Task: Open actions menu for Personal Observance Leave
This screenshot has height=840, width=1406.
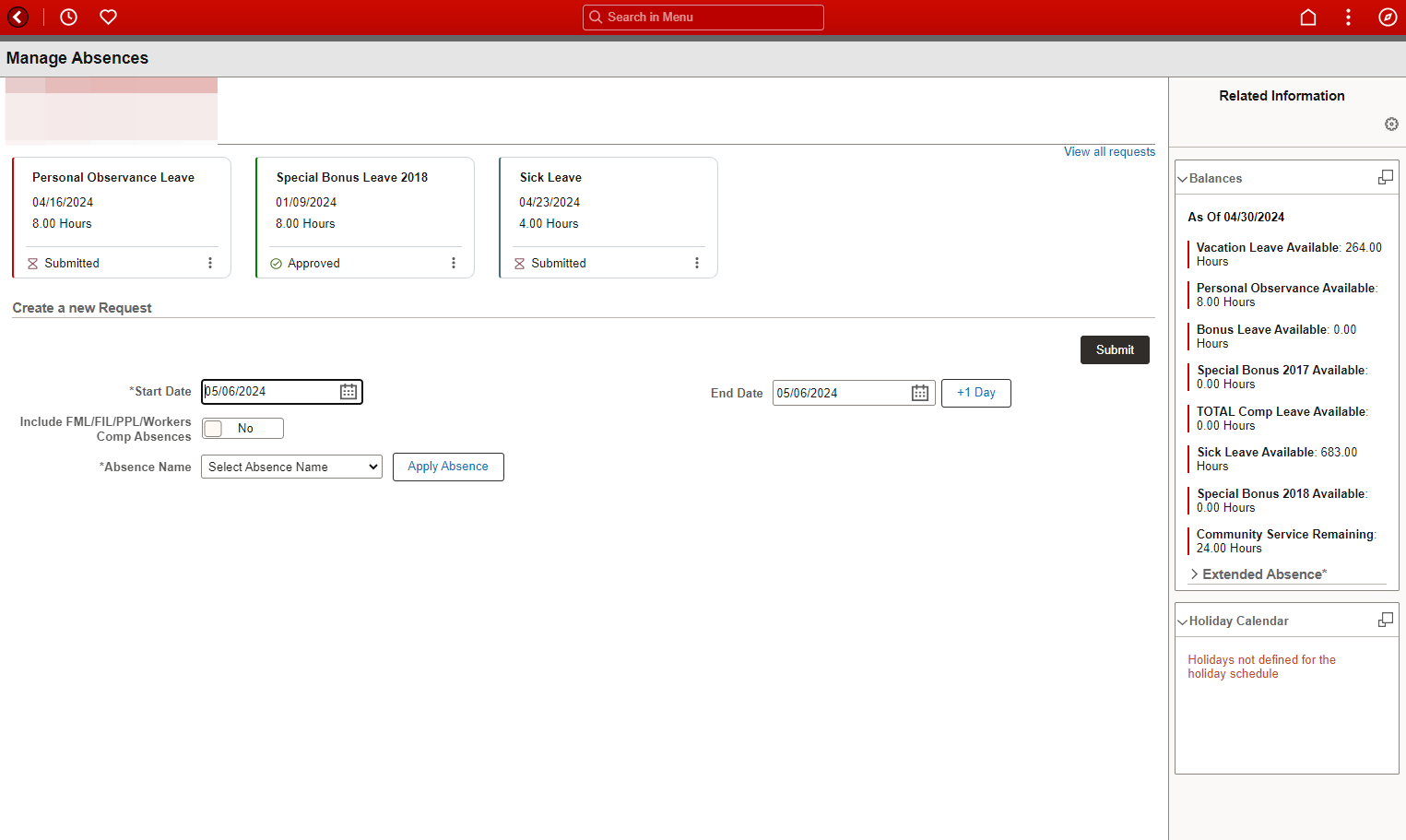Action: pyautogui.click(x=210, y=263)
